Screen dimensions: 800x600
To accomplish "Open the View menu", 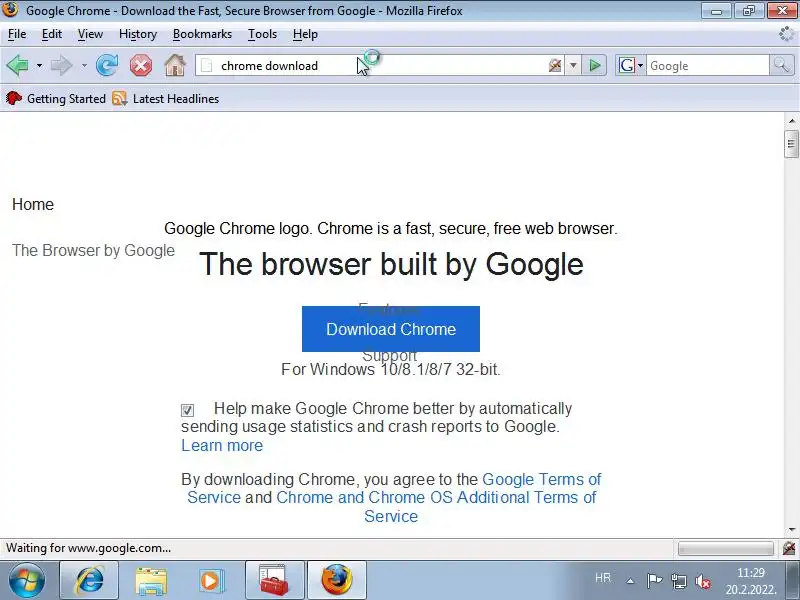I will pyautogui.click(x=90, y=34).
